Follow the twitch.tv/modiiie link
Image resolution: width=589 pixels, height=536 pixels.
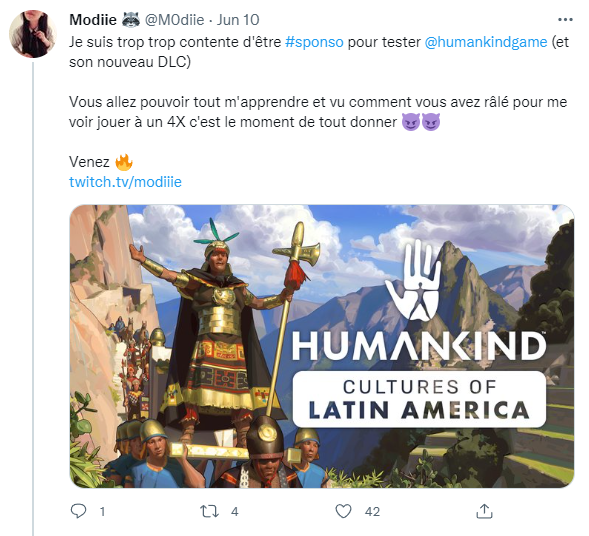[x=125, y=182]
